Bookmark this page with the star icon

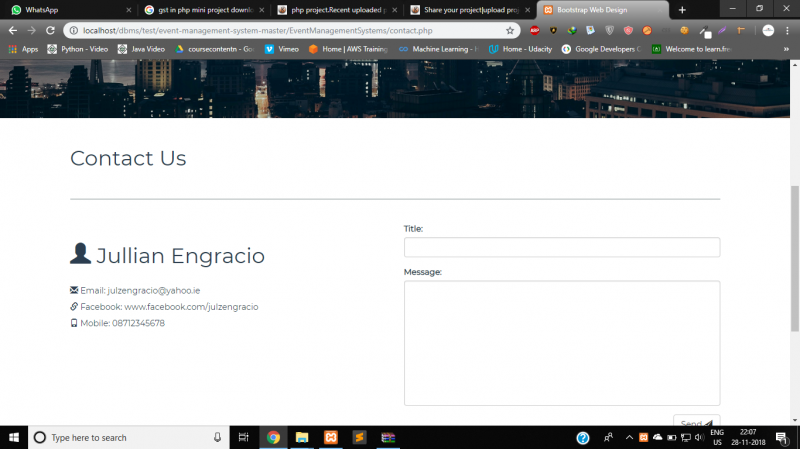click(x=510, y=31)
